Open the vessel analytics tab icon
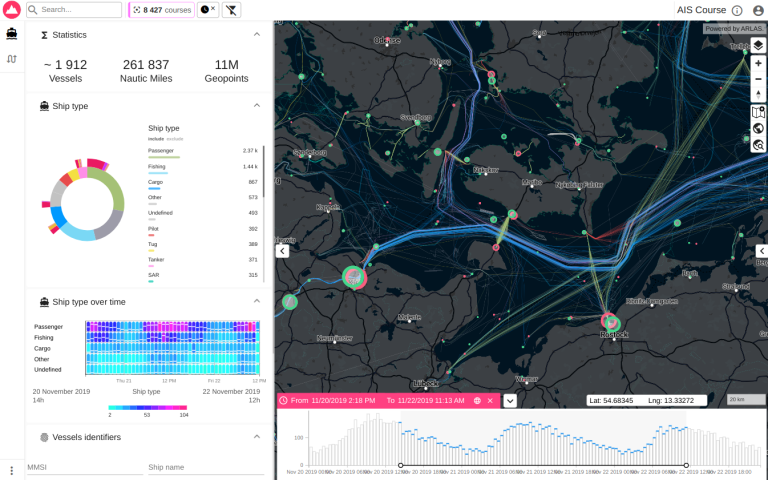 (x=12, y=34)
